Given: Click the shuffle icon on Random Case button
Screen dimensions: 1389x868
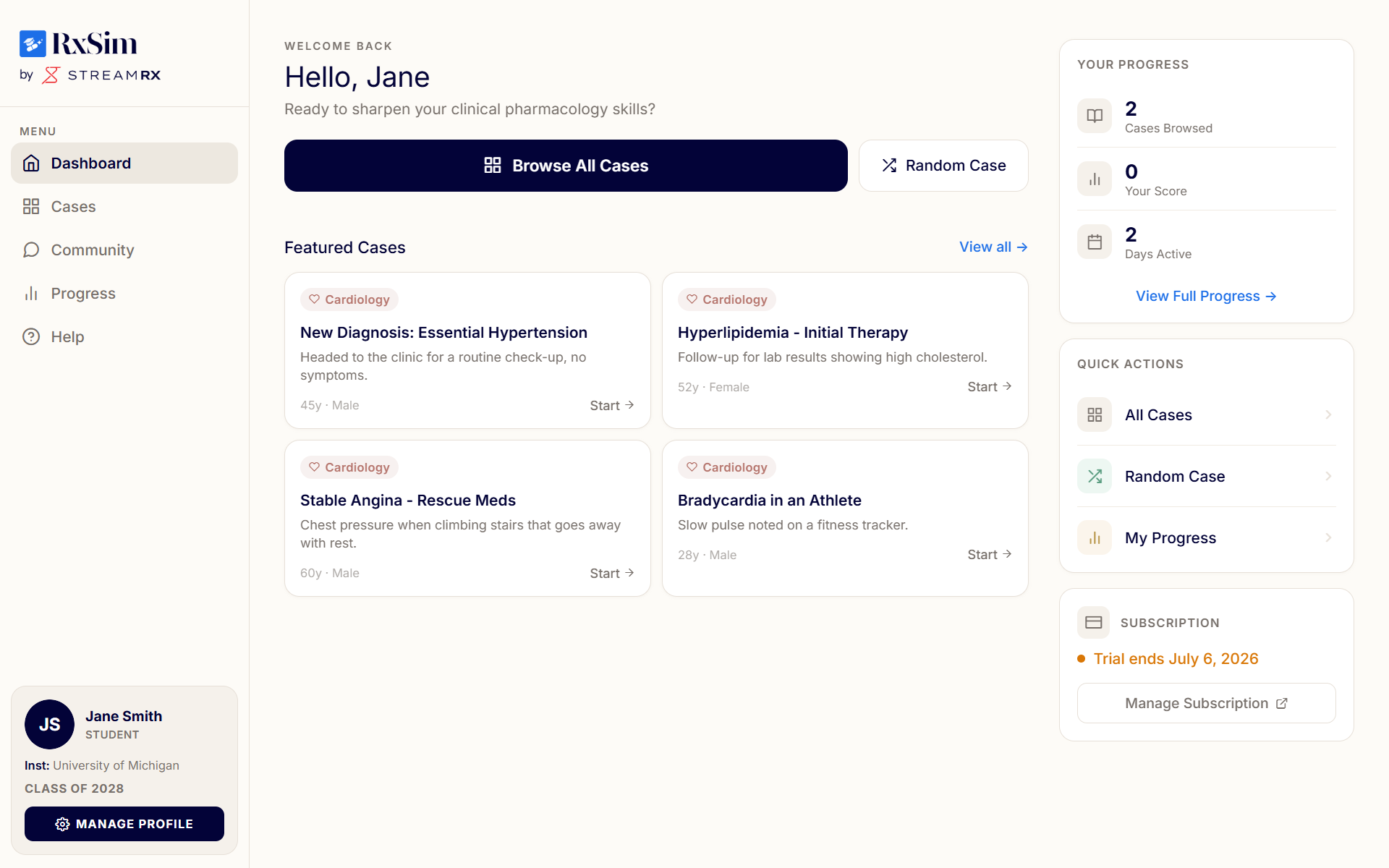Looking at the screenshot, I should click(889, 166).
